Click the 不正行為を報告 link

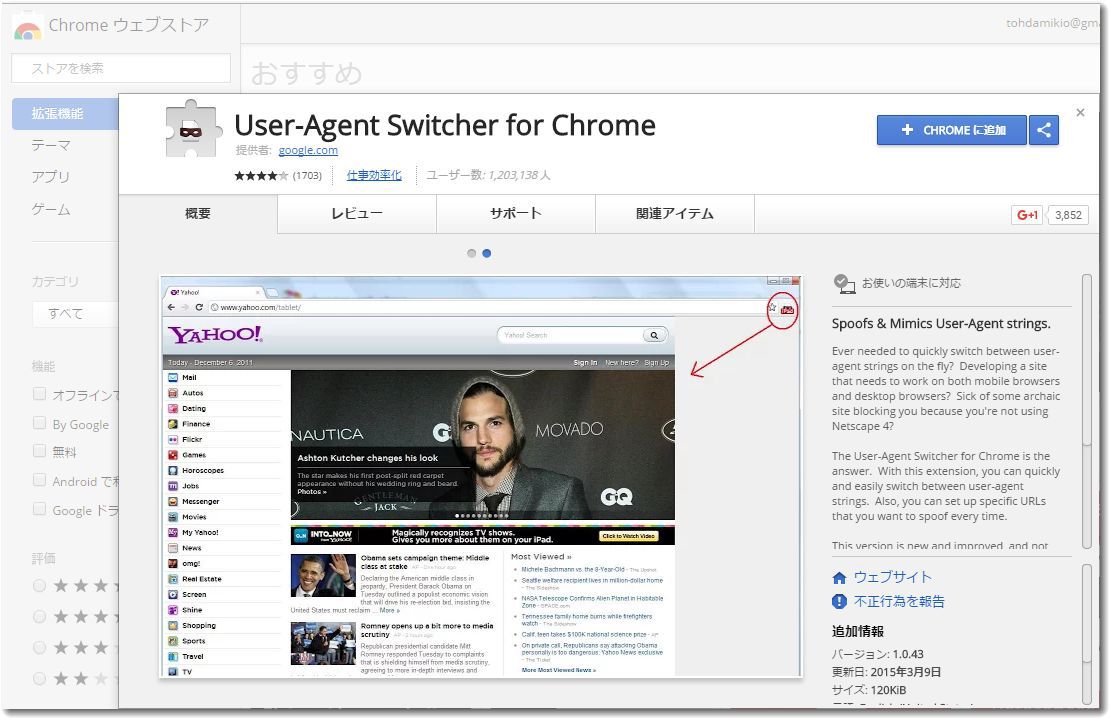(899, 601)
